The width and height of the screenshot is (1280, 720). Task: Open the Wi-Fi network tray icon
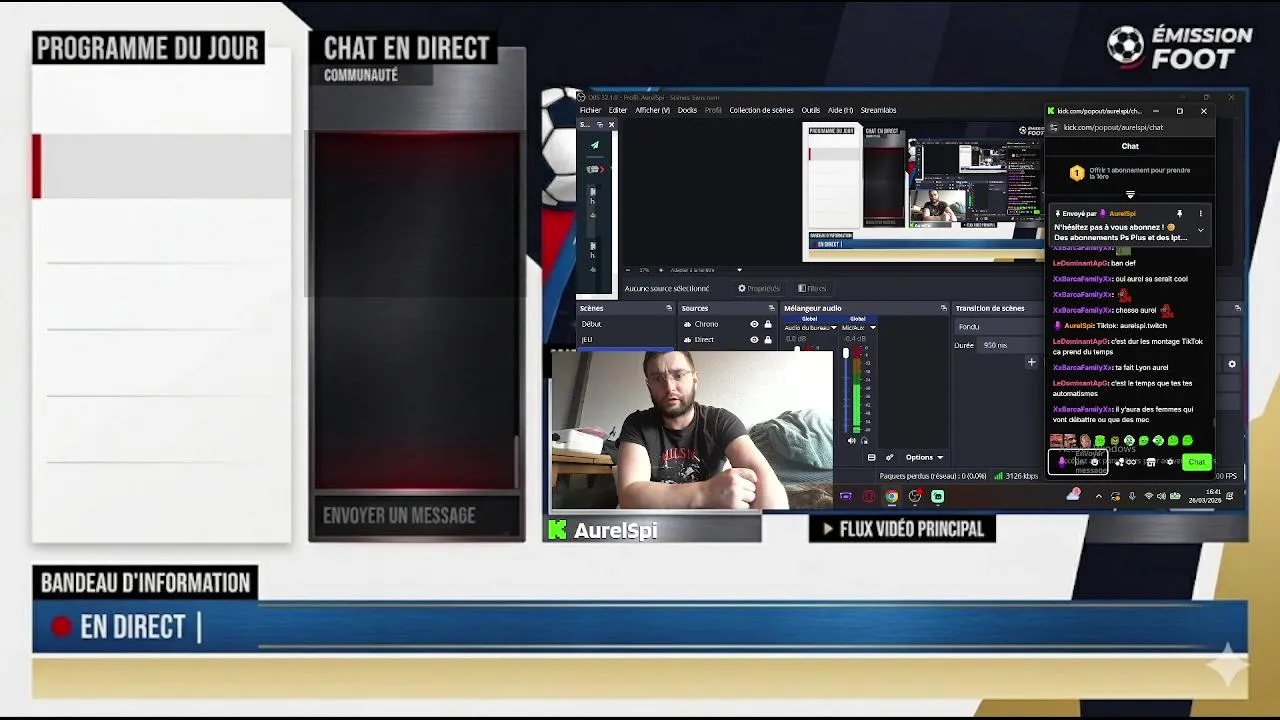click(x=1149, y=496)
